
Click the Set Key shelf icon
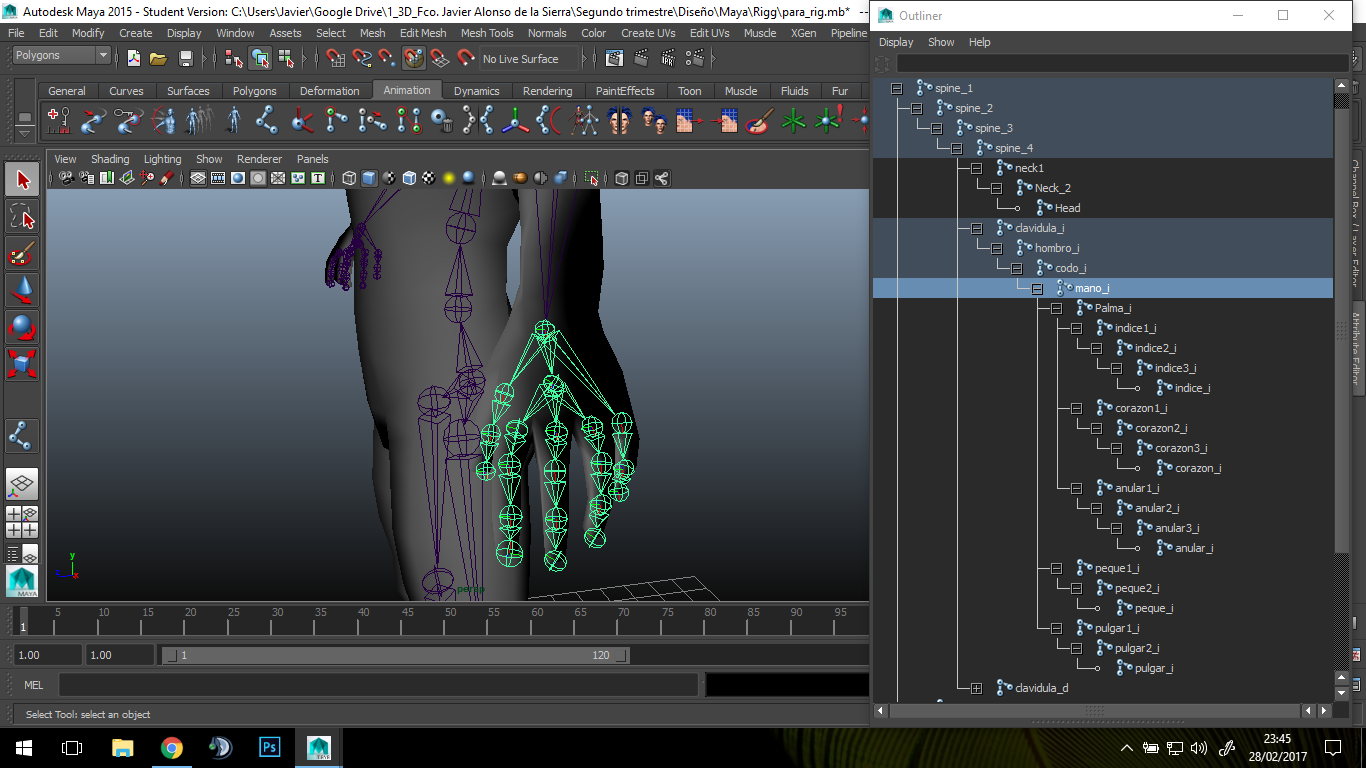(60, 121)
